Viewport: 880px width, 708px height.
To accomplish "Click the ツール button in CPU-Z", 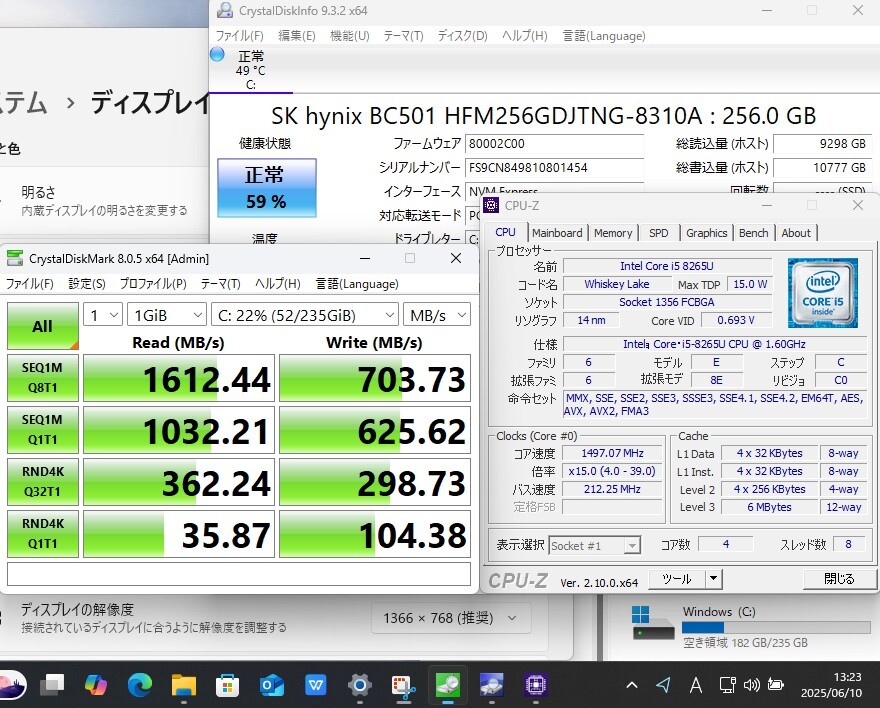I will [677, 578].
